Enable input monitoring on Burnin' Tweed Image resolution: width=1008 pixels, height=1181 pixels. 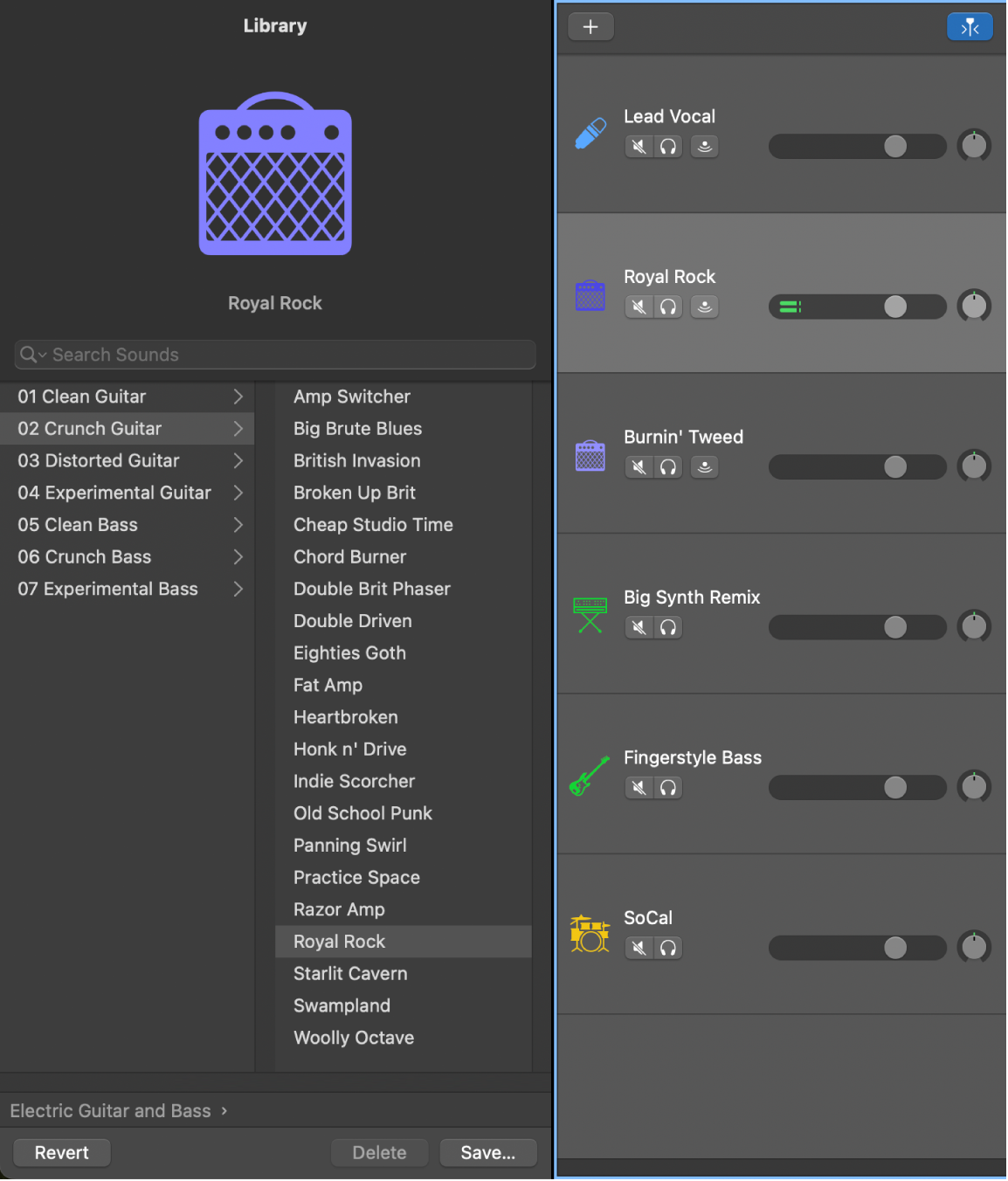[704, 466]
